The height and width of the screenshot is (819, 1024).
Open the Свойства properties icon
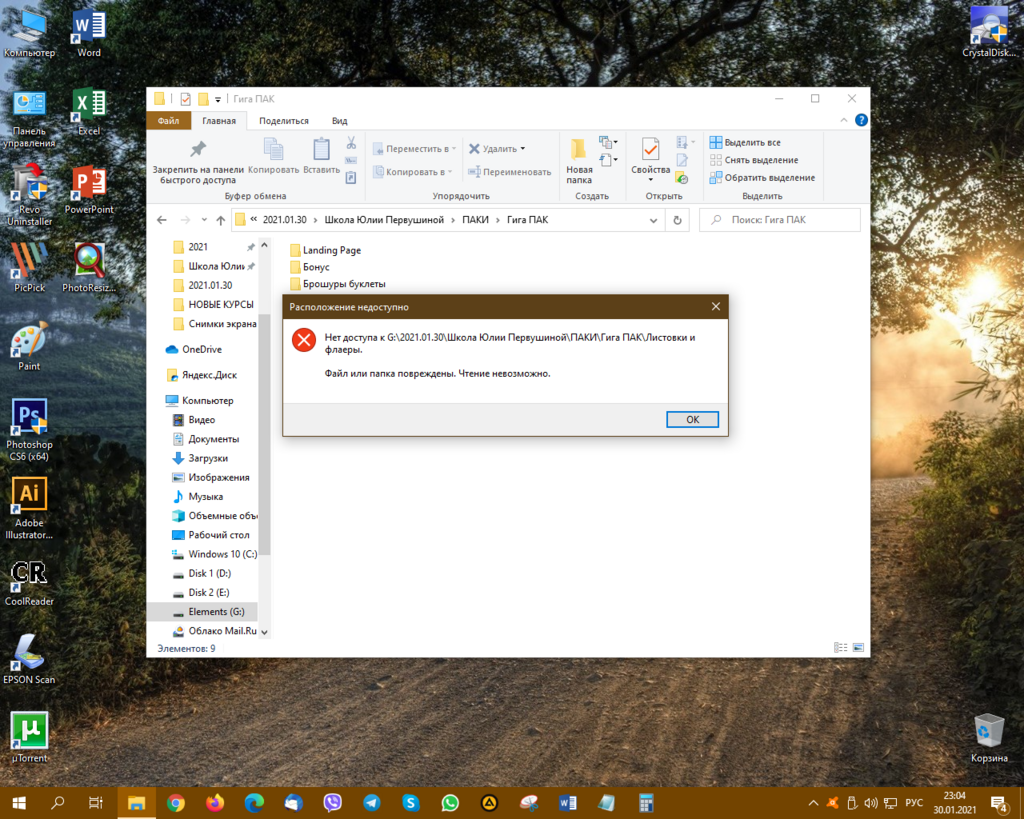[650, 150]
